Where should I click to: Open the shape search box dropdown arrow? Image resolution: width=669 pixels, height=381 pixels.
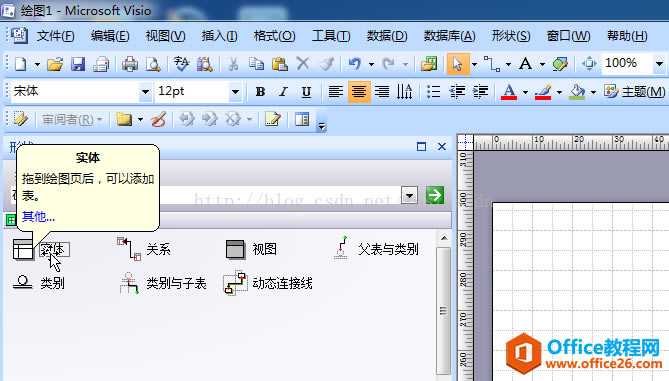(x=409, y=196)
